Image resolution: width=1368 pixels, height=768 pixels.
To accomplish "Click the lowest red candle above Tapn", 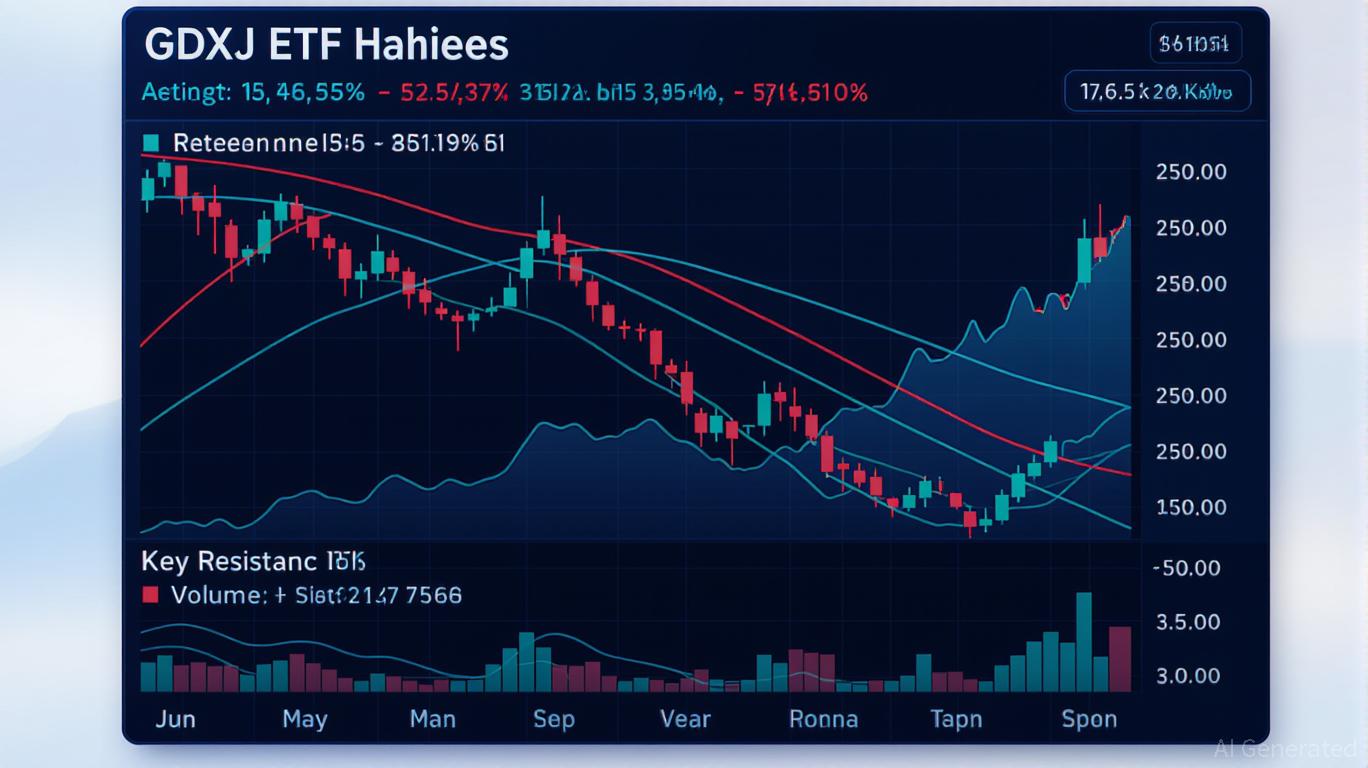I will coord(968,520).
